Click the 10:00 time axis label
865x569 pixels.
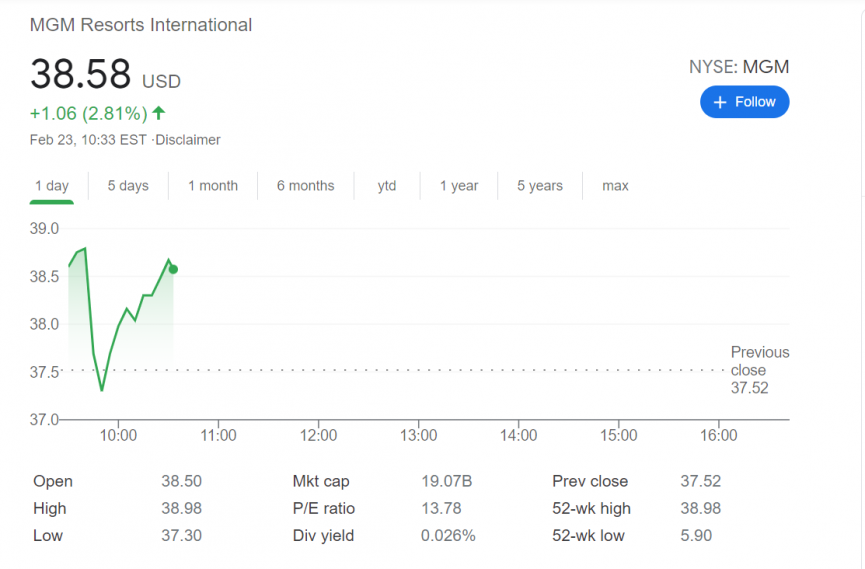tap(118, 435)
